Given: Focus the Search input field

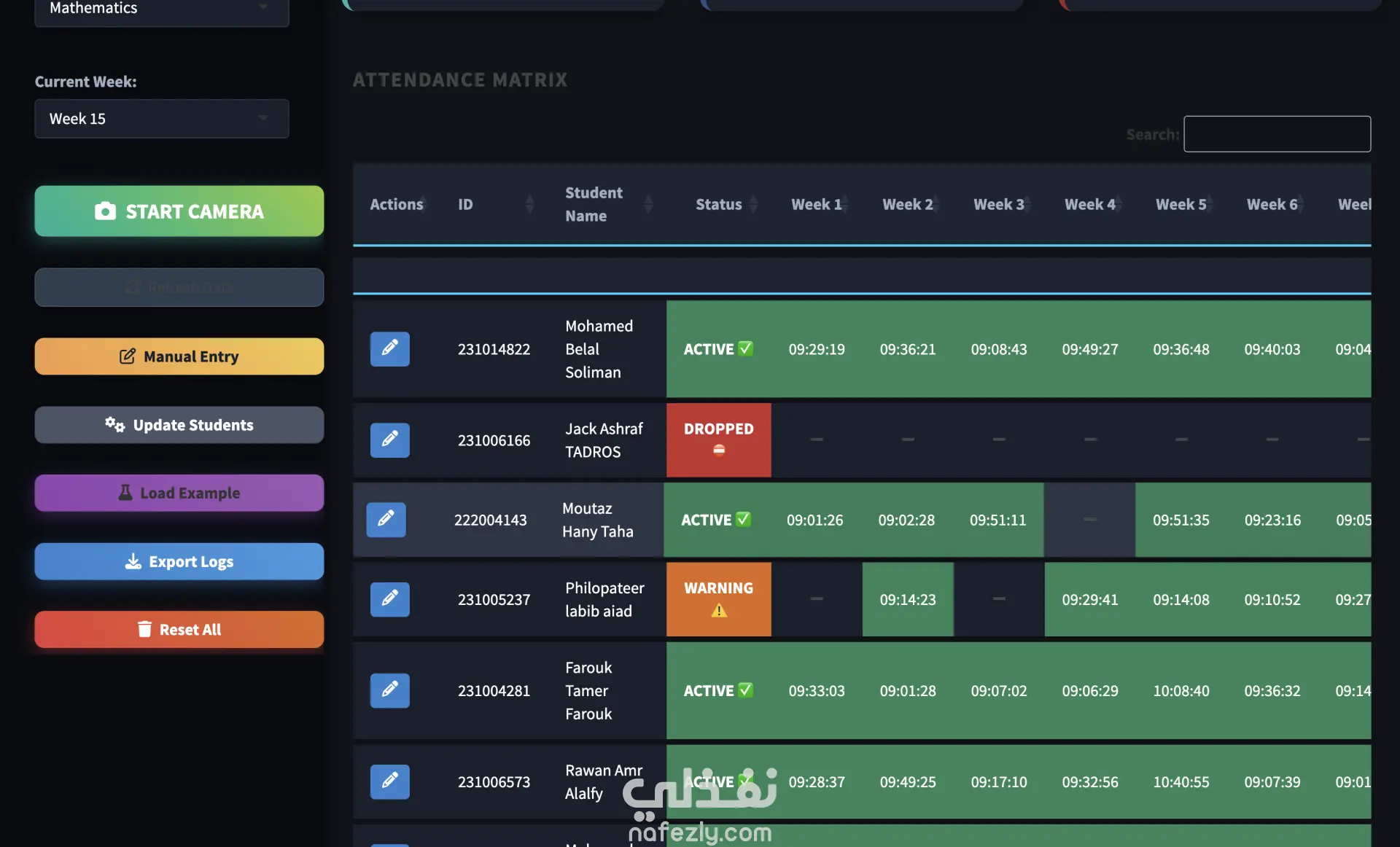Looking at the screenshot, I should coord(1277,134).
